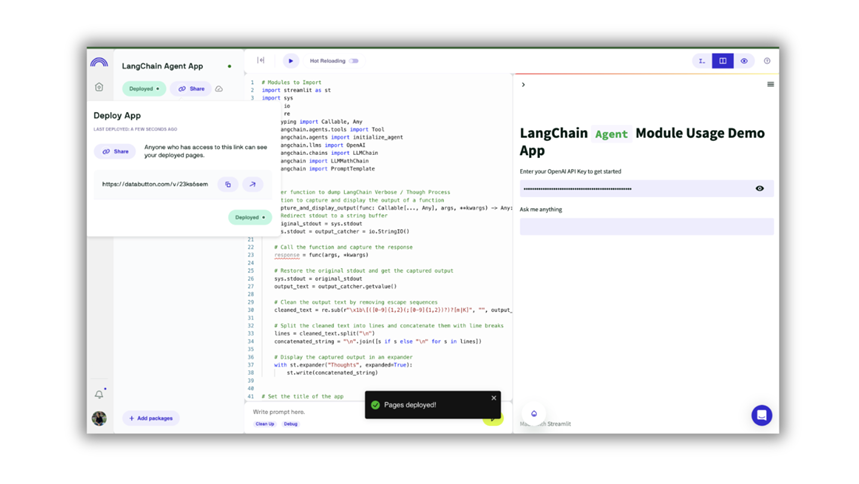Image resolution: width=859 pixels, height=484 pixels.
Task: Open the home icon in left sidebar
Action: (99, 87)
